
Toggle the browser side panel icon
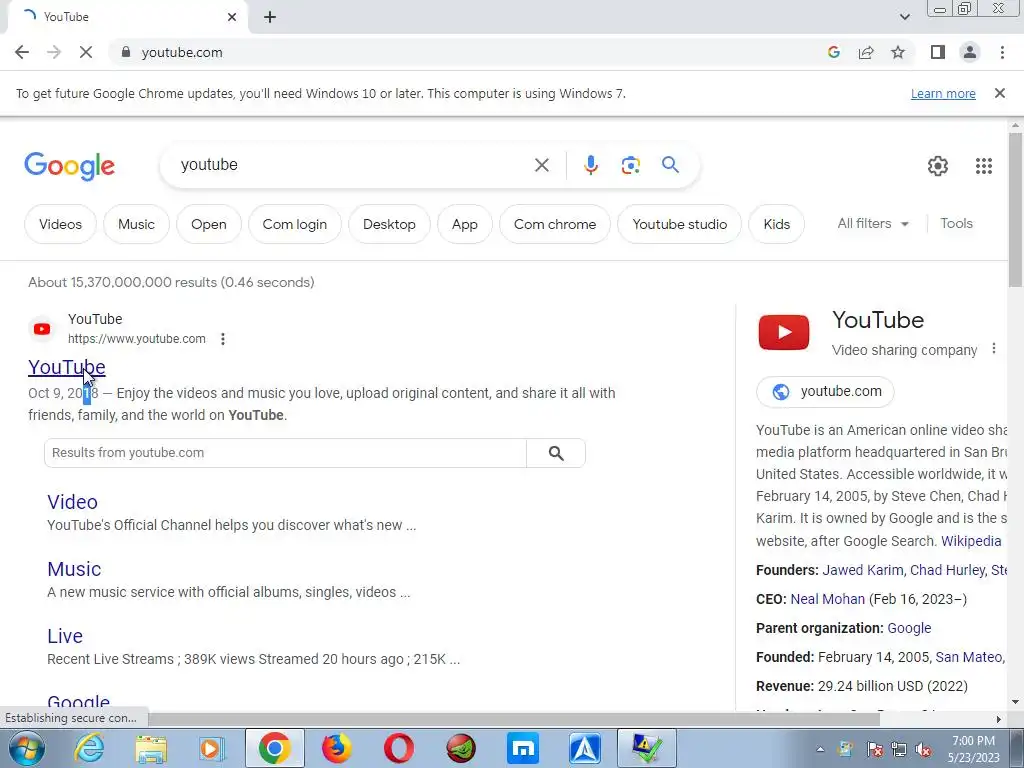click(x=938, y=52)
